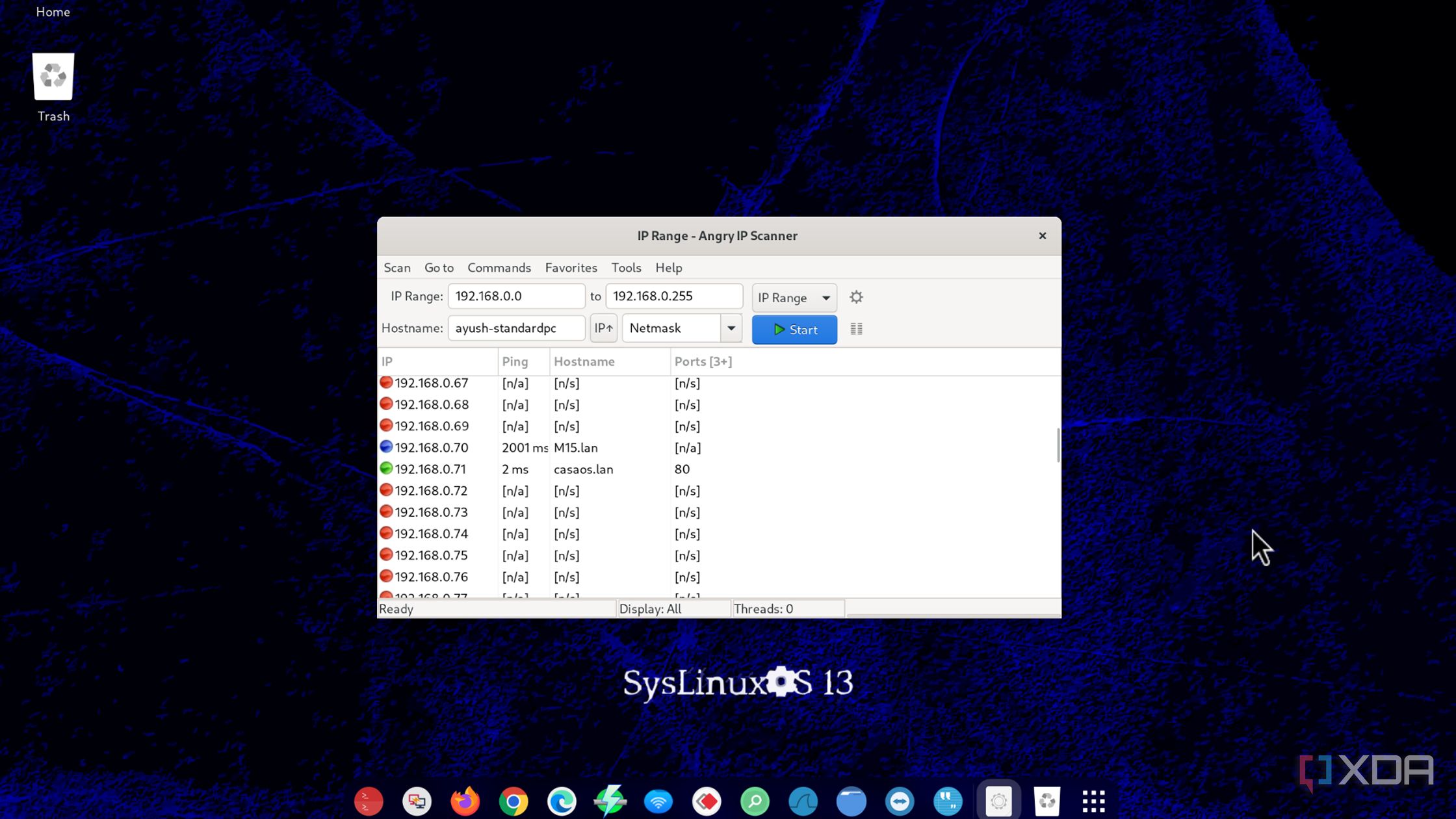Sort results by Ping column header

(523, 361)
